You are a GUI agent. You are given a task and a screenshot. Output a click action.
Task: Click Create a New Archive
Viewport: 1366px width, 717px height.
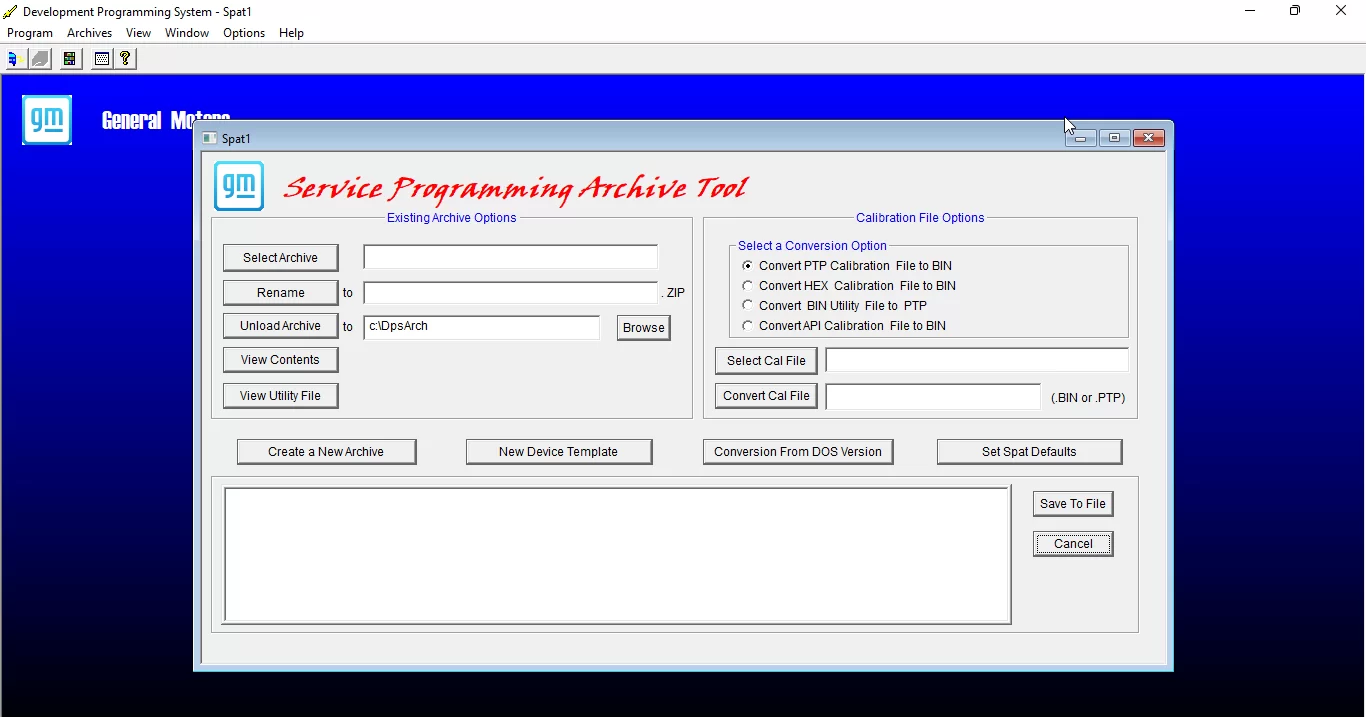326,451
